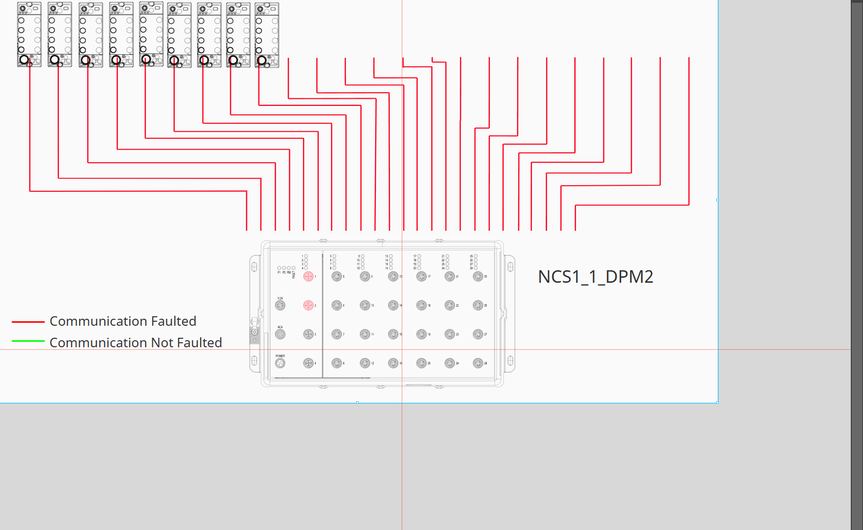Click the POWER connector on the DPM
Viewport: 863px width, 530px height.
coord(281,363)
